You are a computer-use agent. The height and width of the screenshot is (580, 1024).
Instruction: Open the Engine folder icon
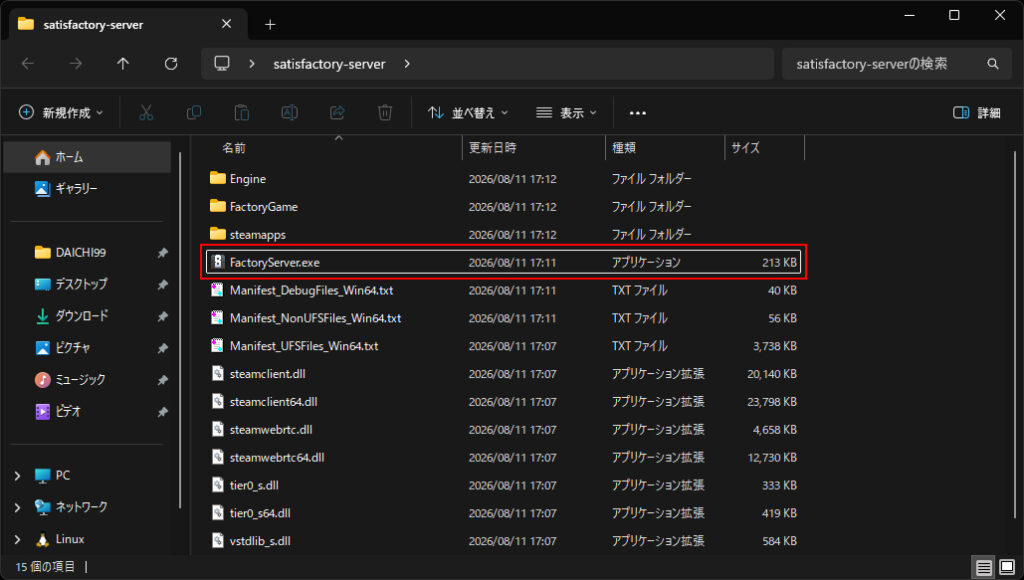pyautogui.click(x=217, y=178)
